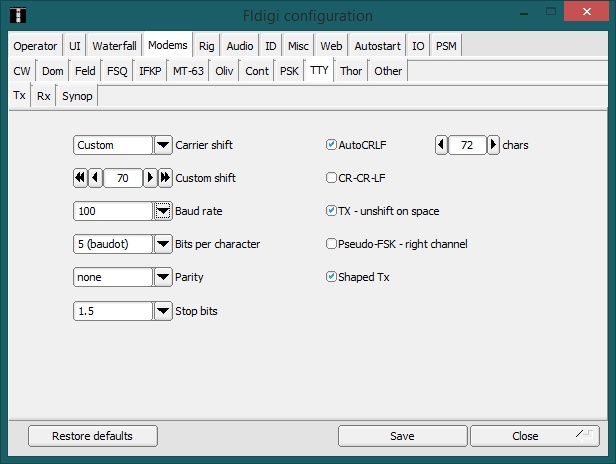Select the CW modem tab
Image resolution: width=616 pixels, height=464 pixels.
click(22, 71)
